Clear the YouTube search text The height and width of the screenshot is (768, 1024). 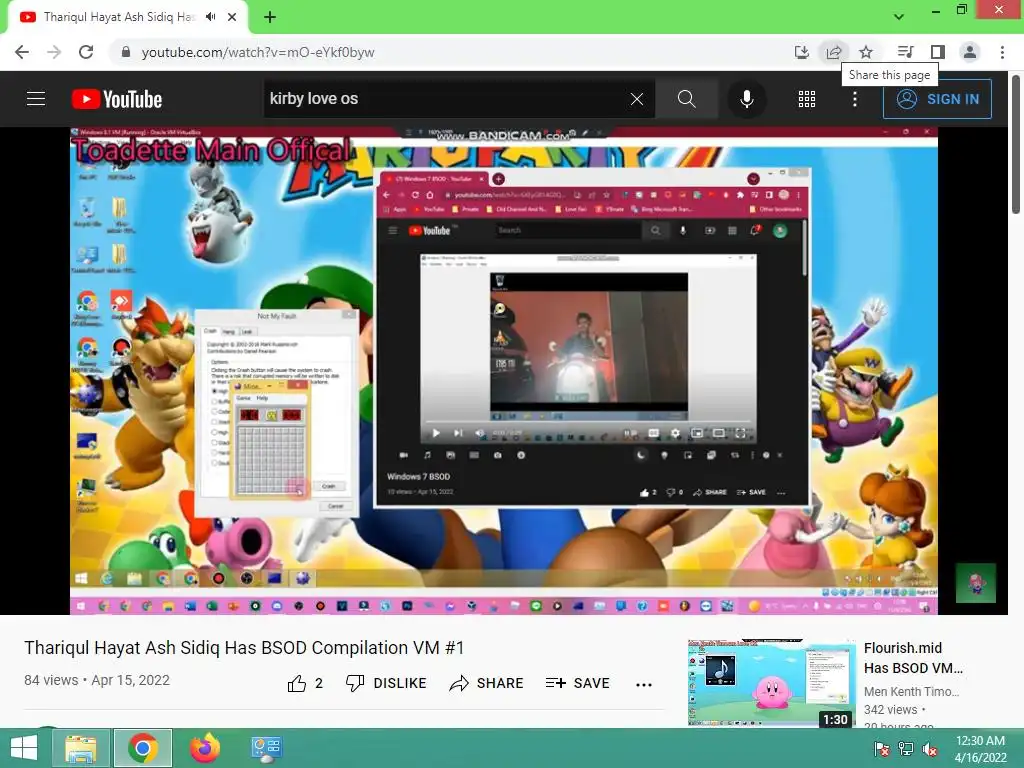pos(637,99)
